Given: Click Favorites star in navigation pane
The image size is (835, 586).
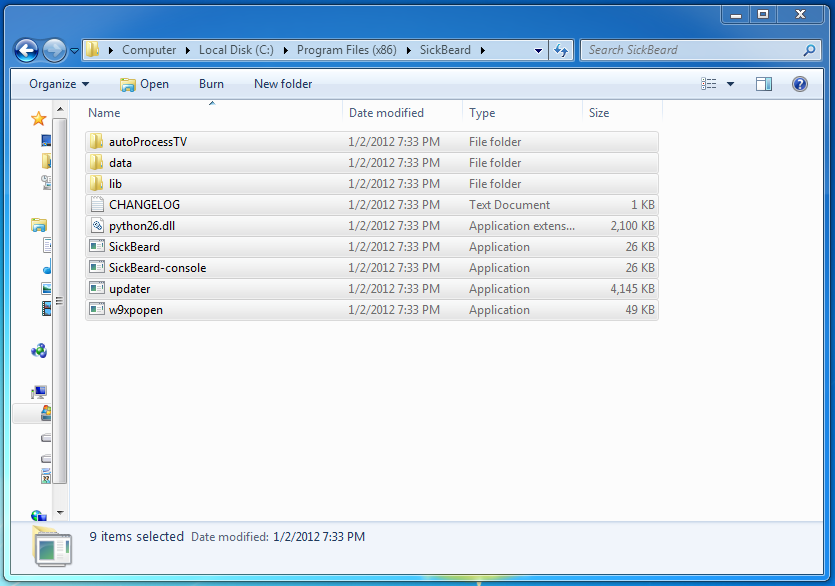Looking at the screenshot, I should [38, 118].
